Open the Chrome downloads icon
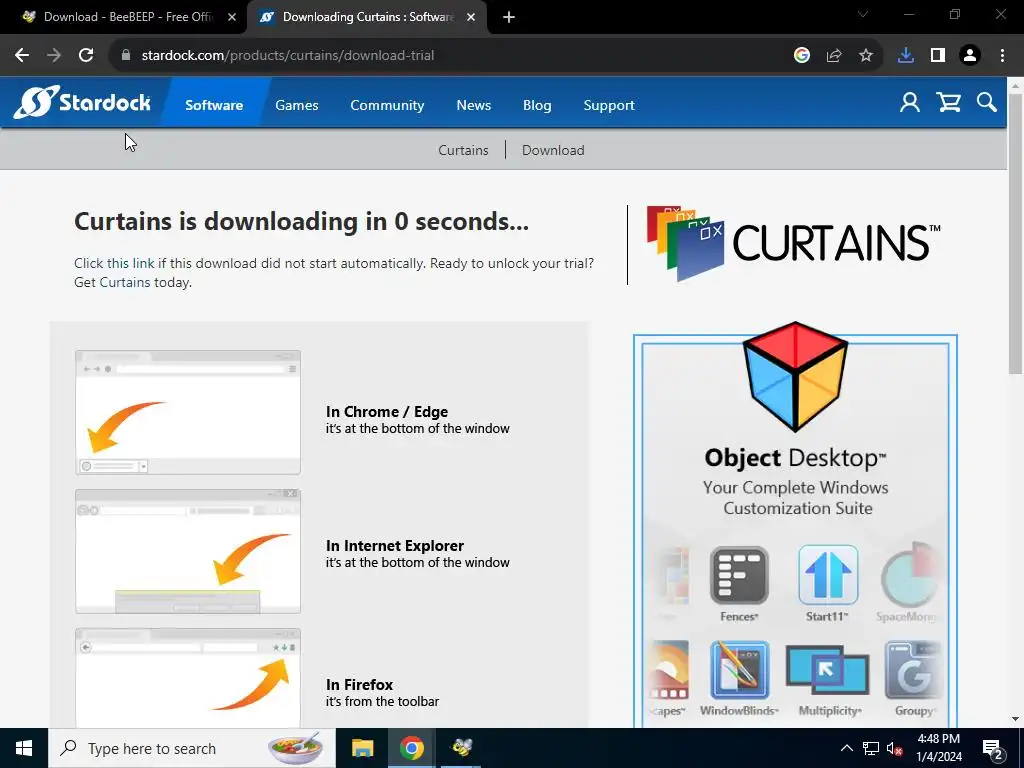1024x768 pixels. [x=906, y=56]
